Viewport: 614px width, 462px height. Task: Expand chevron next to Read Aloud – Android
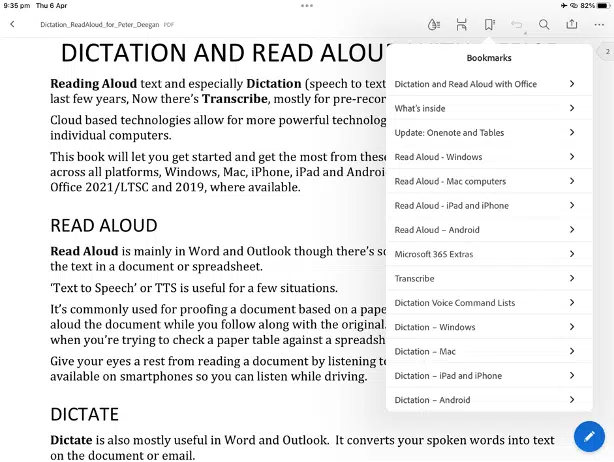point(572,229)
